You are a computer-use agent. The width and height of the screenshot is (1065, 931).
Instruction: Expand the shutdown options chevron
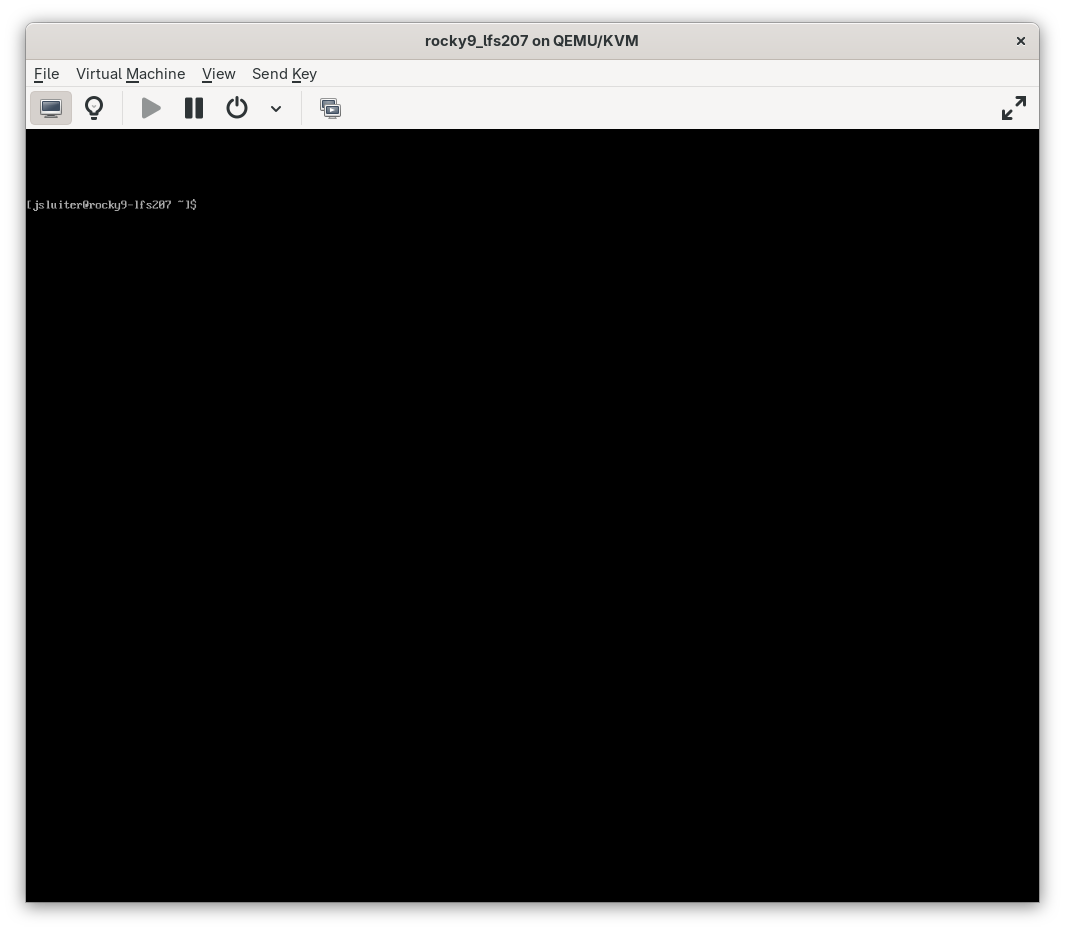coord(276,109)
